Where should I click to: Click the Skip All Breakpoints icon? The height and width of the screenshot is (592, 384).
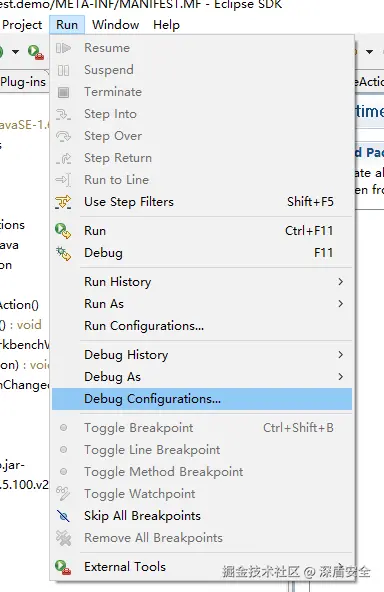[63, 516]
